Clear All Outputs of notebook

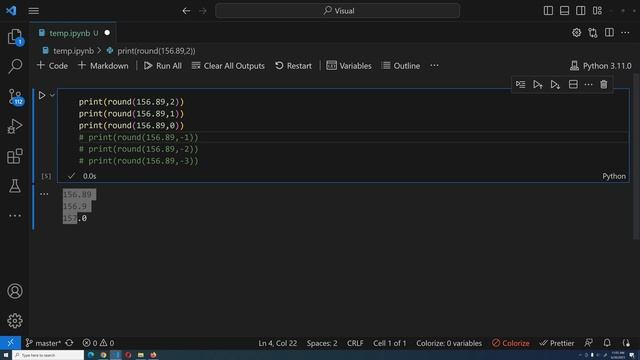click(x=228, y=66)
